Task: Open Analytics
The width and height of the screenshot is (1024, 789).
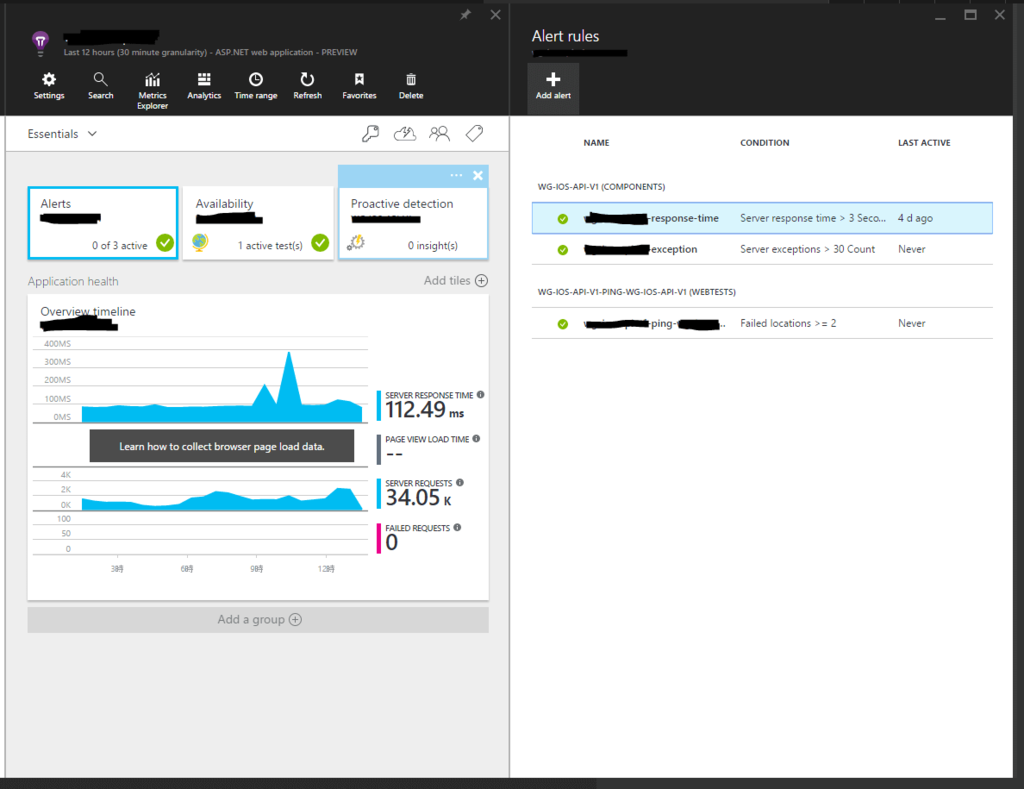Action: [x=204, y=86]
